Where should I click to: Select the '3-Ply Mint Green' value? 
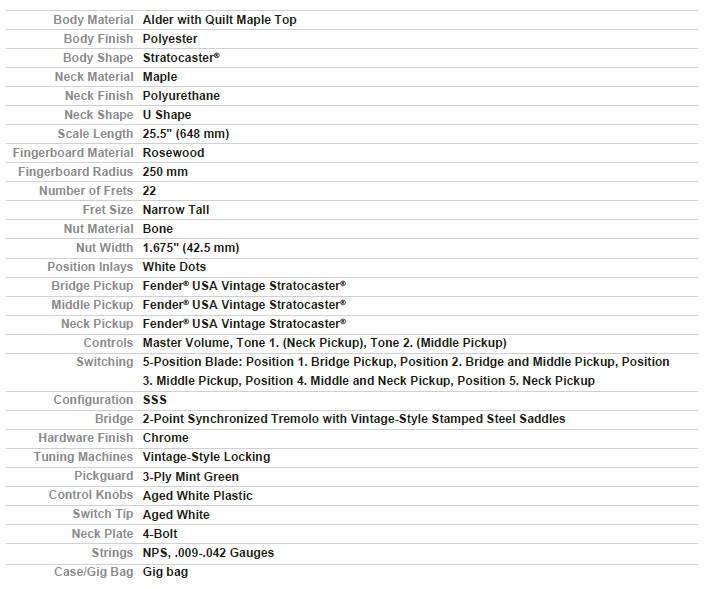tap(190, 478)
